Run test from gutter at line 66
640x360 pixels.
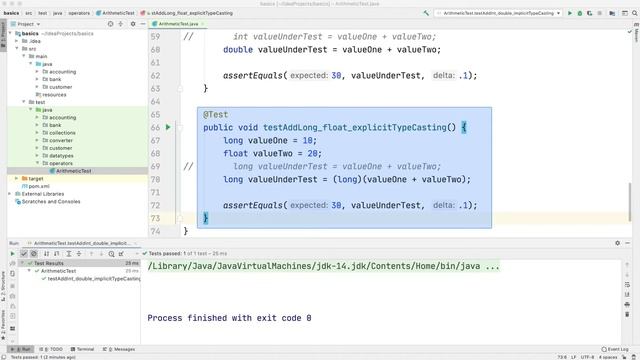coord(168,127)
